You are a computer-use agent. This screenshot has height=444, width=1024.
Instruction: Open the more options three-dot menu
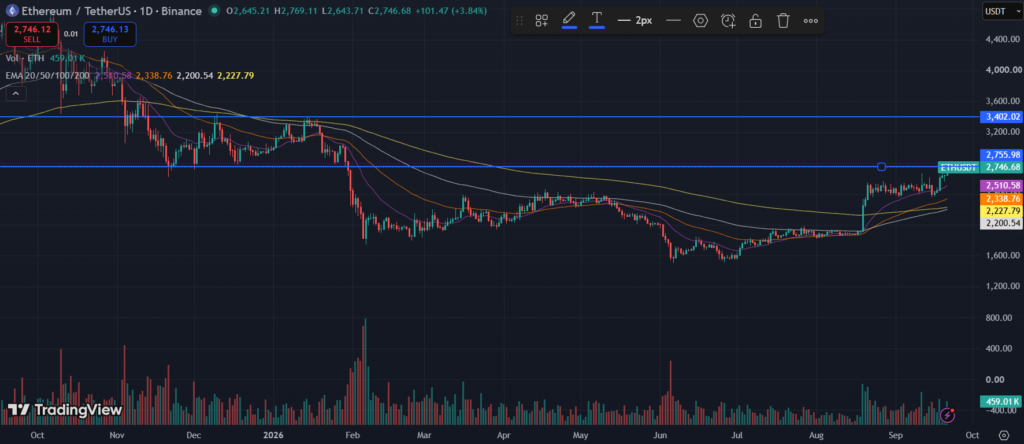(x=810, y=21)
